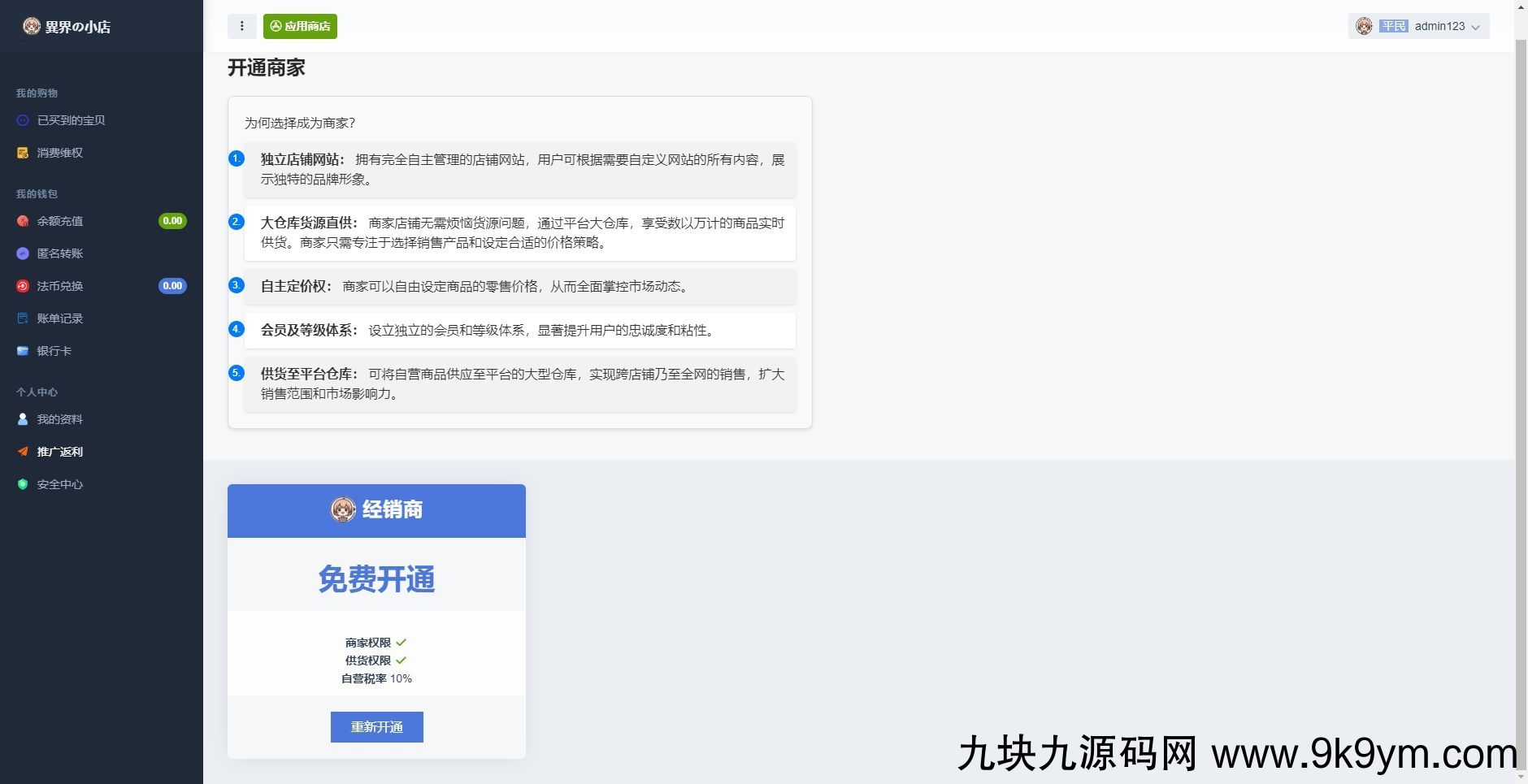The image size is (1528, 784).
Task: Click the 异界の小店 site logo
Action: tap(67, 27)
